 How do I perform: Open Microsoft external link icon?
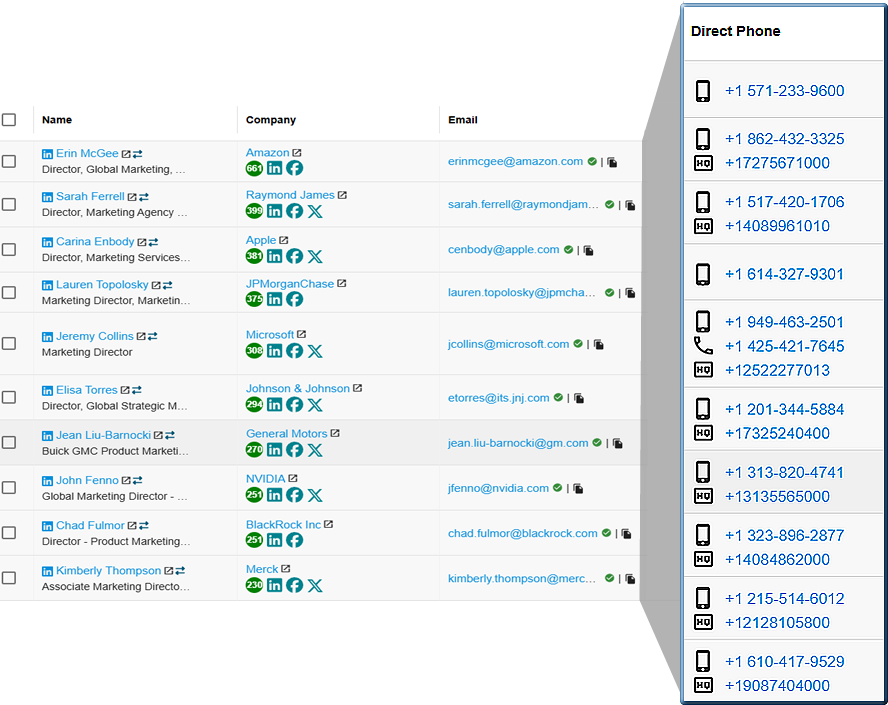302,335
